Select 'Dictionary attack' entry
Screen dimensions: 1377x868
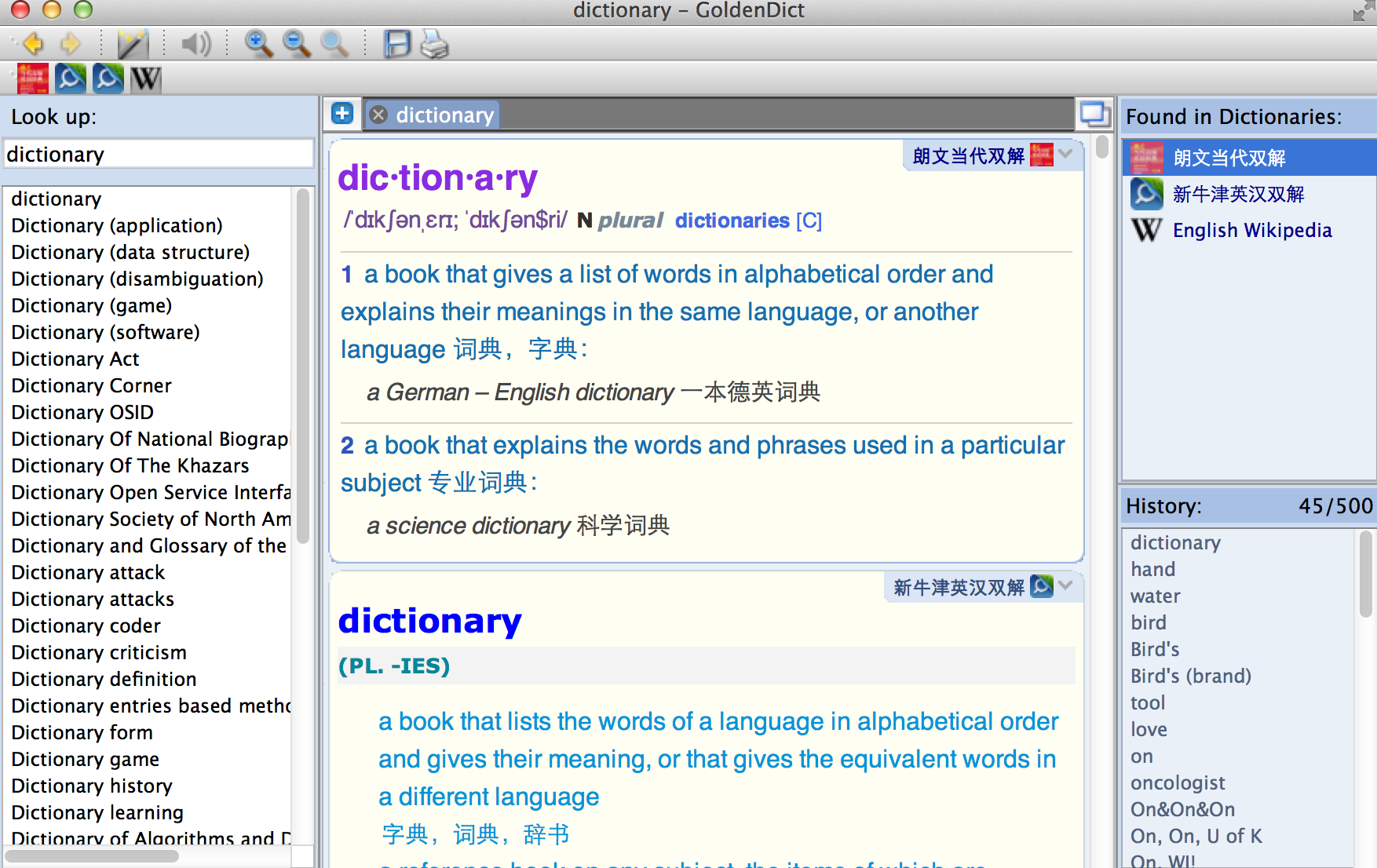pos(89,573)
